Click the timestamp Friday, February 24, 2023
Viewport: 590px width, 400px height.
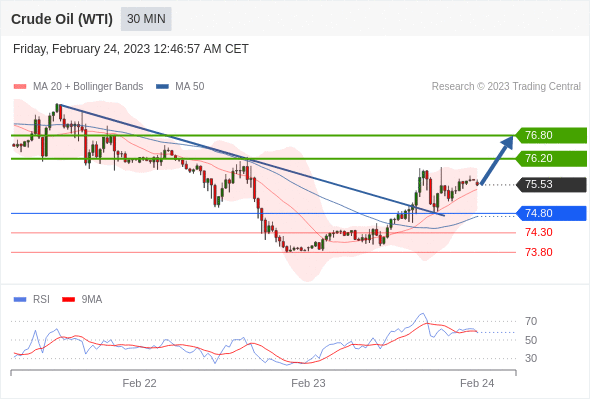click(131, 49)
